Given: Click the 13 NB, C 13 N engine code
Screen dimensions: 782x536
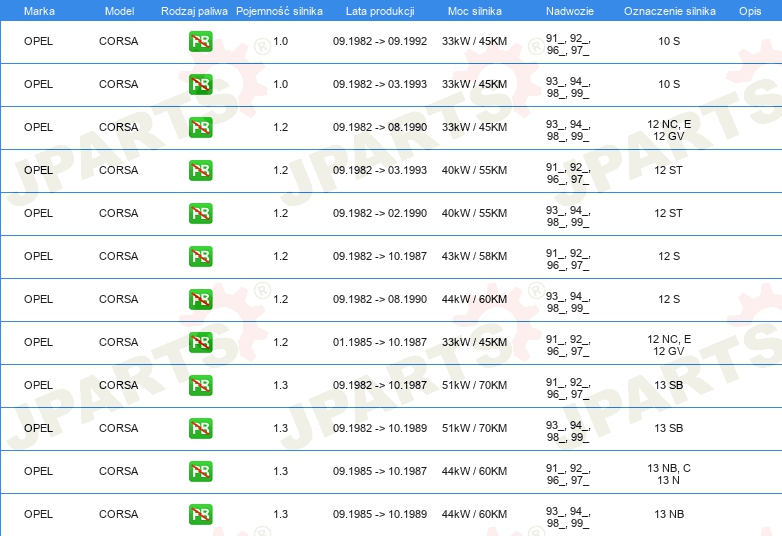Looking at the screenshot, I should coord(669,474).
